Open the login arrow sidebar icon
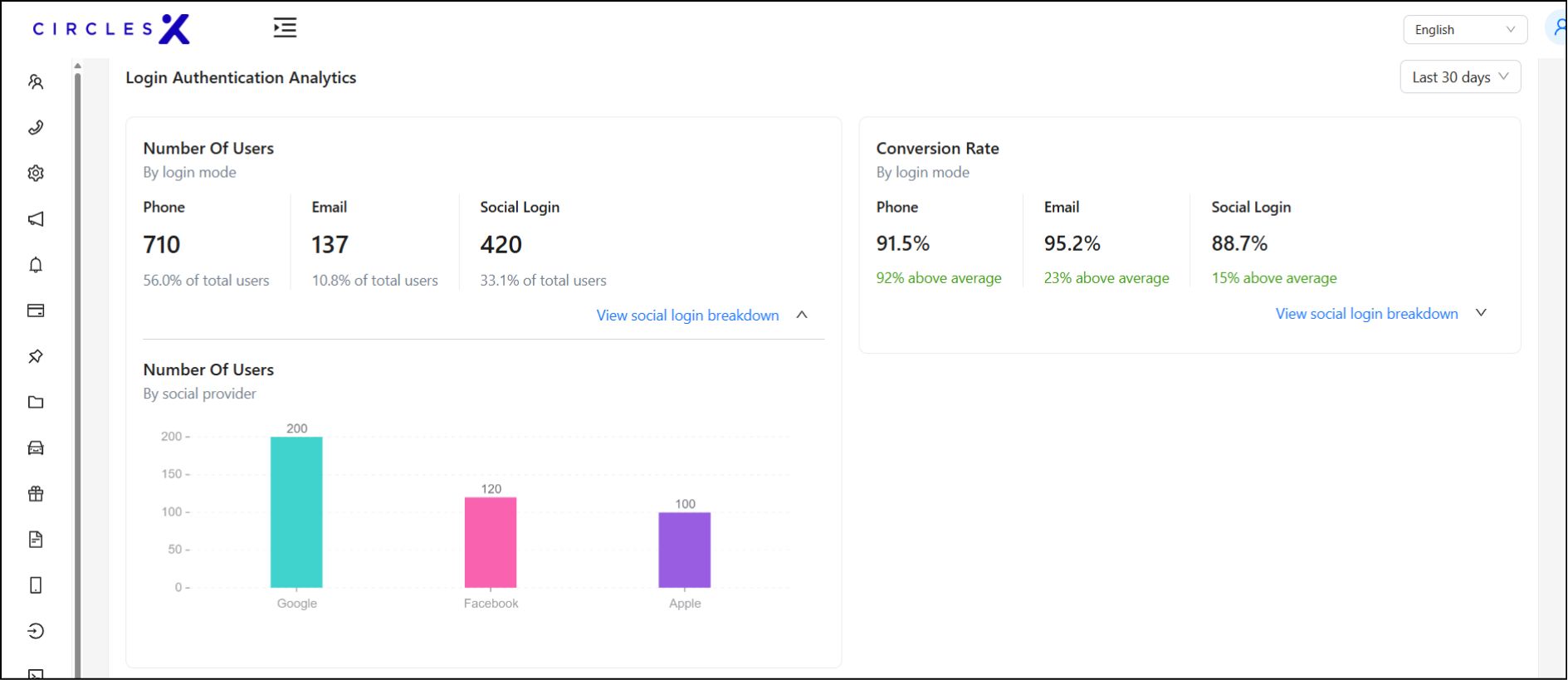This screenshot has width=1568, height=680. [x=36, y=631]
